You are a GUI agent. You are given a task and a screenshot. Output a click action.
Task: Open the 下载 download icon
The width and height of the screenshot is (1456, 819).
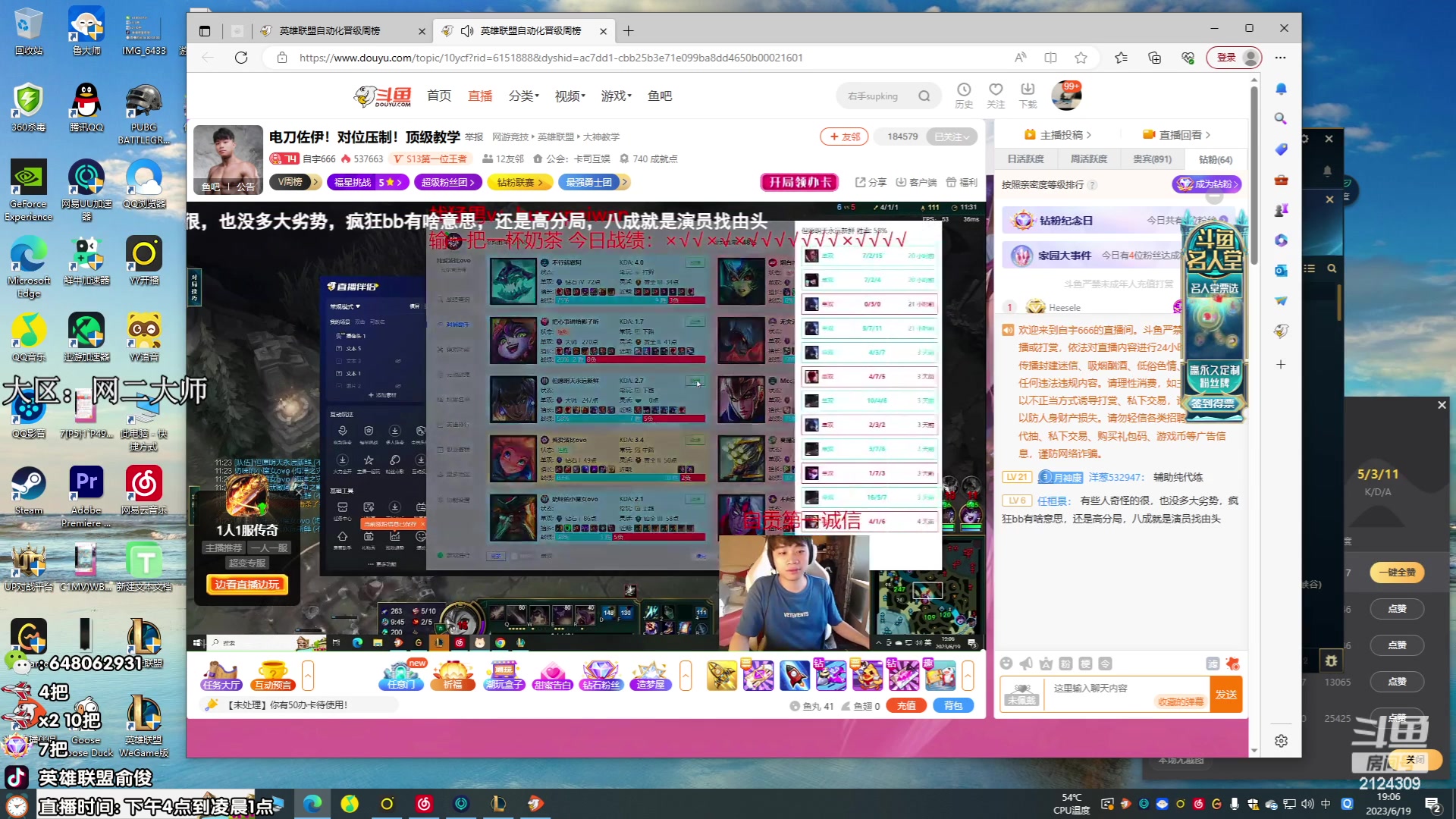click(1028, 96)
